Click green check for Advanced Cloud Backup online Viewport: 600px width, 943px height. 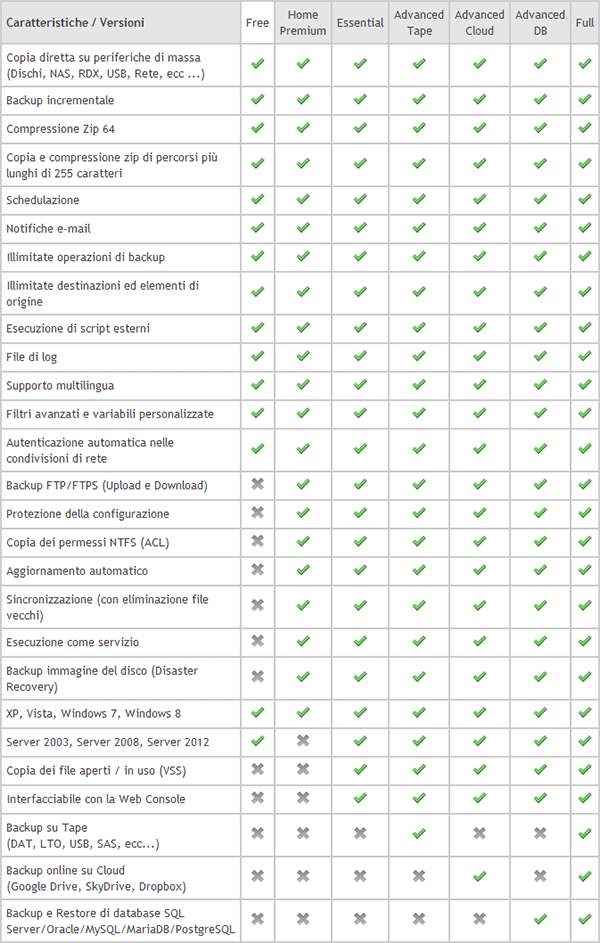479,877
